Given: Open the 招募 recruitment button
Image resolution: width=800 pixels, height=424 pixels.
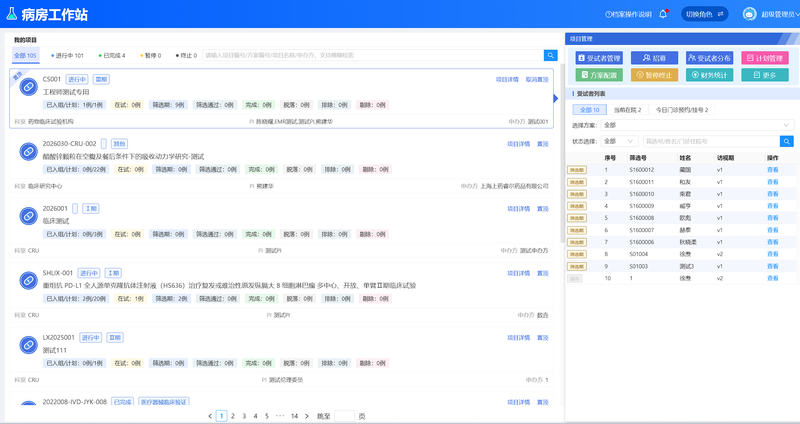Looking at the screenshot, I should coord(655,58).
